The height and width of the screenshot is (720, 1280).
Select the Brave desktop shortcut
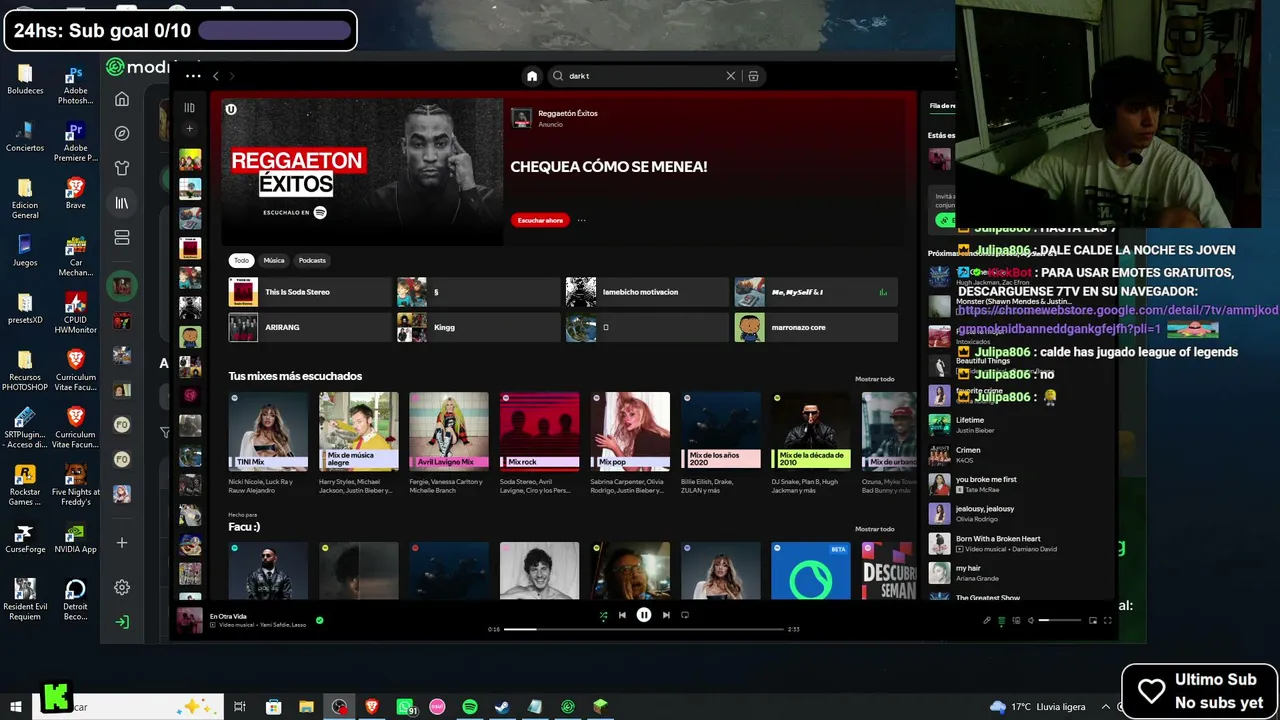75,193
